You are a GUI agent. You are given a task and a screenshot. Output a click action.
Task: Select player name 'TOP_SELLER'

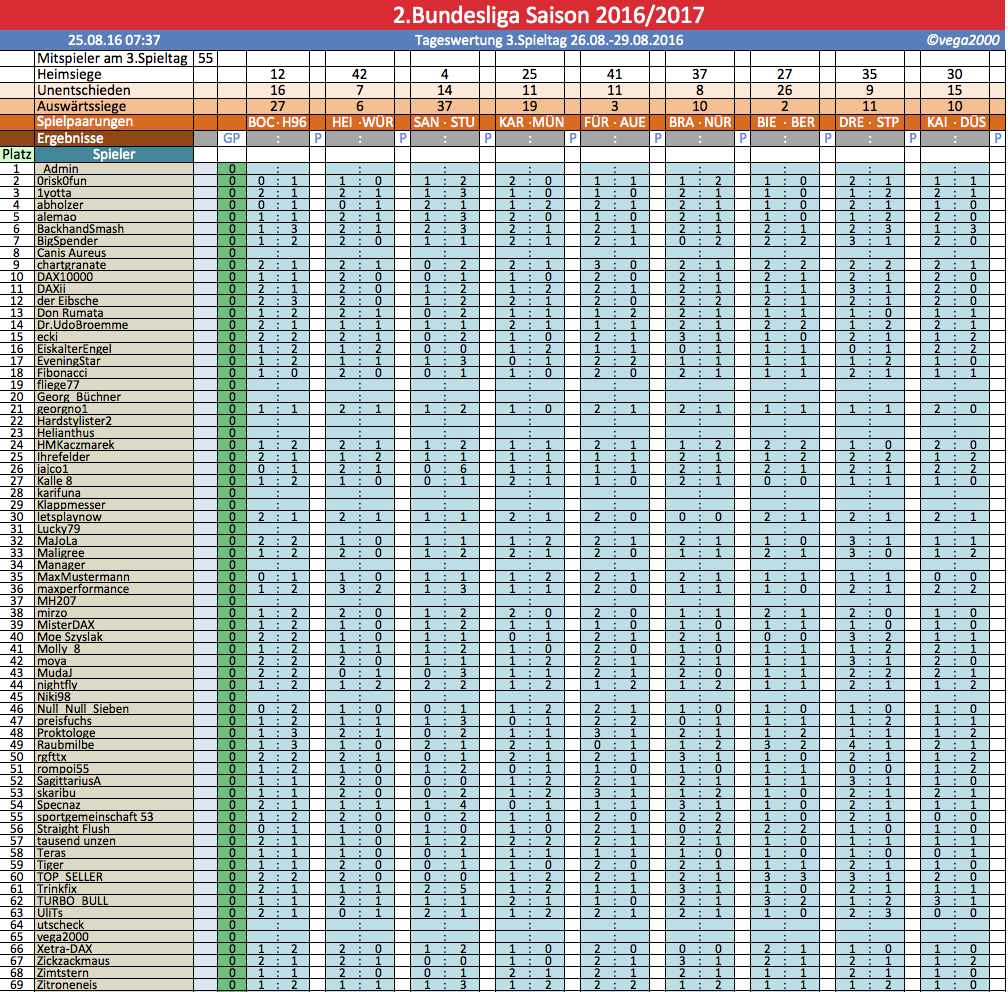pos(69,877)
